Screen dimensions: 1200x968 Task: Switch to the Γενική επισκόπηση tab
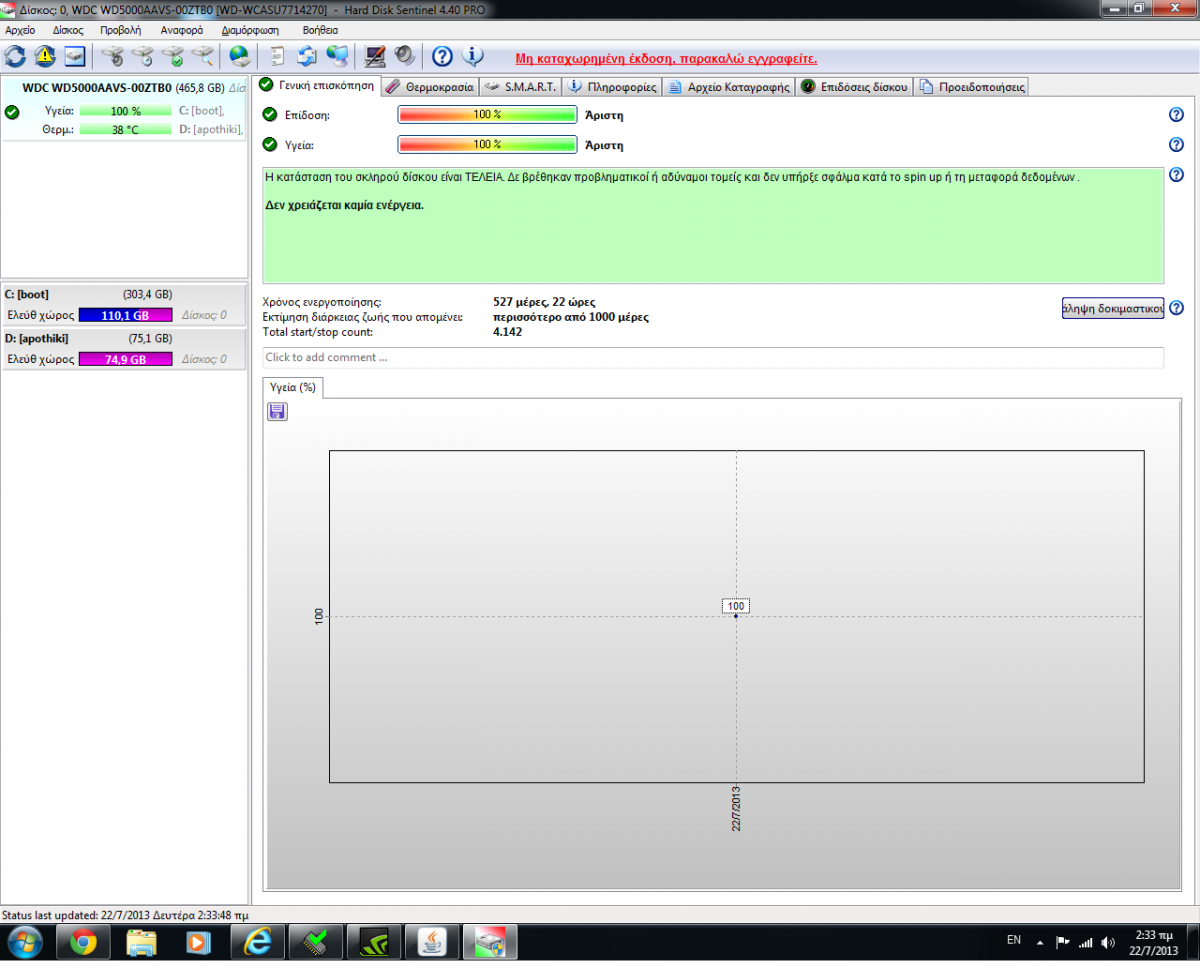point(316,85)
